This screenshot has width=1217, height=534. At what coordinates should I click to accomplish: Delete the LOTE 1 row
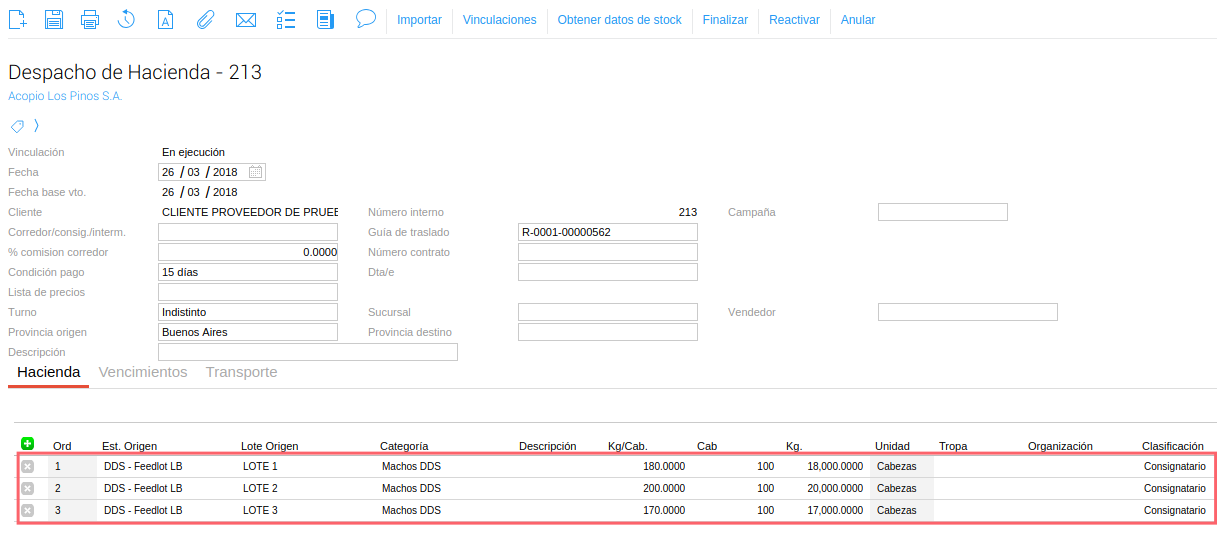click(27, 467)
